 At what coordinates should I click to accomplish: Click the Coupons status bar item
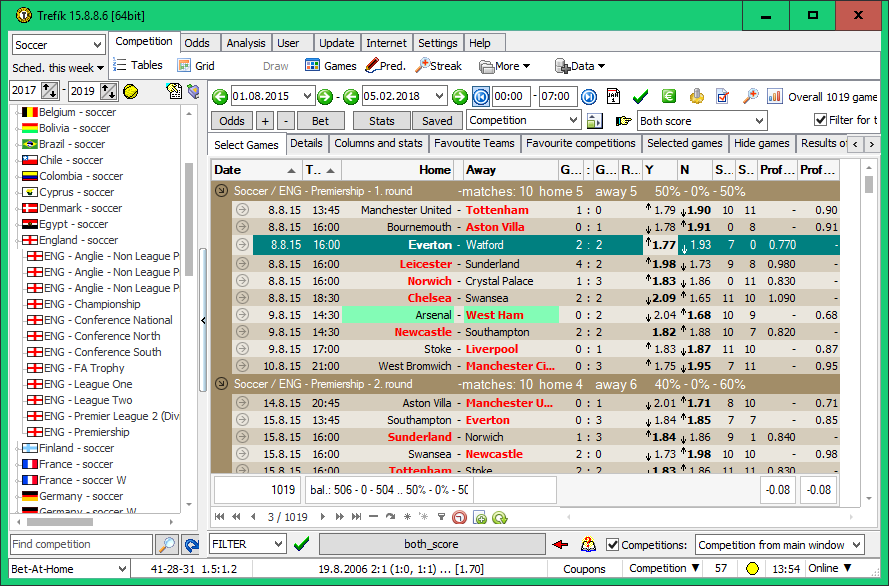coord(584,569)
